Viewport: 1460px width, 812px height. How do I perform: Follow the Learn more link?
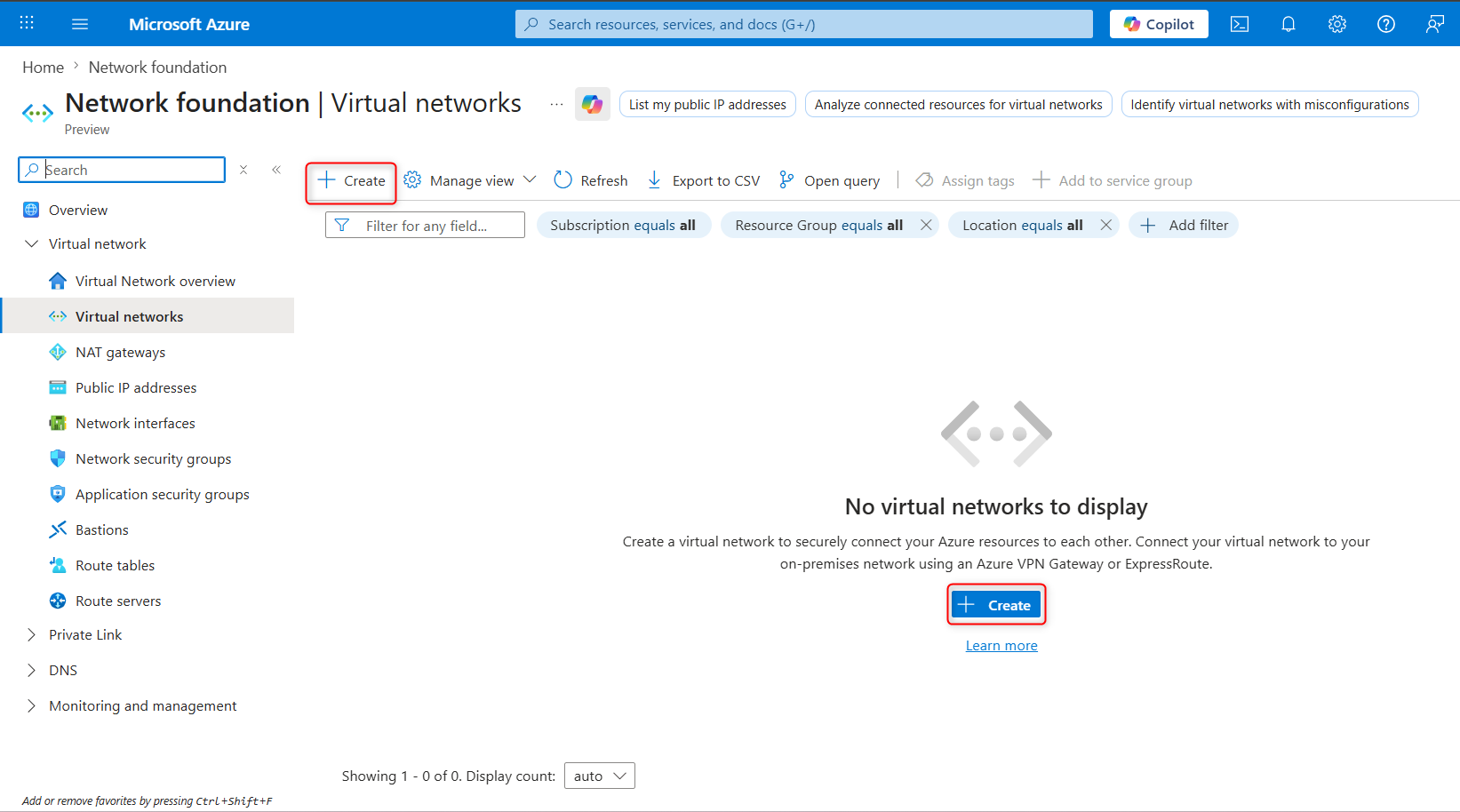(x=1001, y=646)
